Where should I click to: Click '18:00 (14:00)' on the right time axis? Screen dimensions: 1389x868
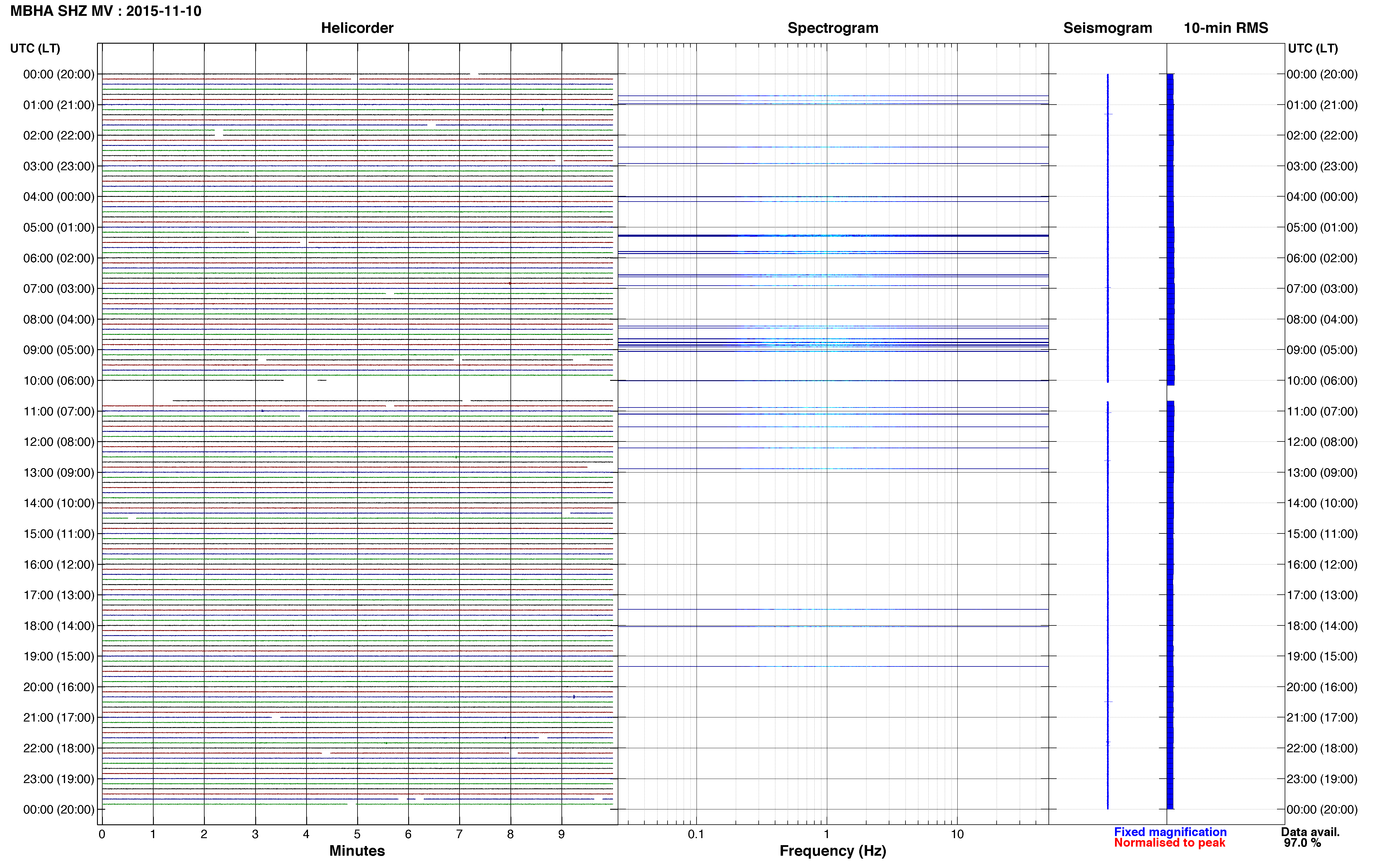[1322, 626]
